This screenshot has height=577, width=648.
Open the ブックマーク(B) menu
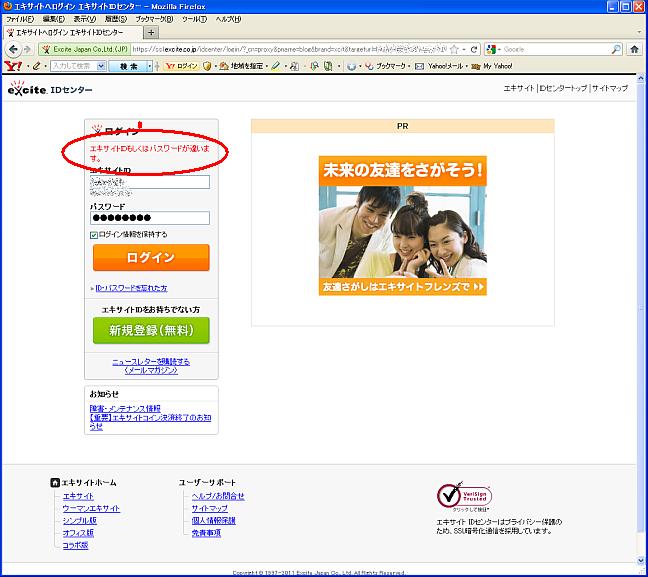tap(155, 19)
